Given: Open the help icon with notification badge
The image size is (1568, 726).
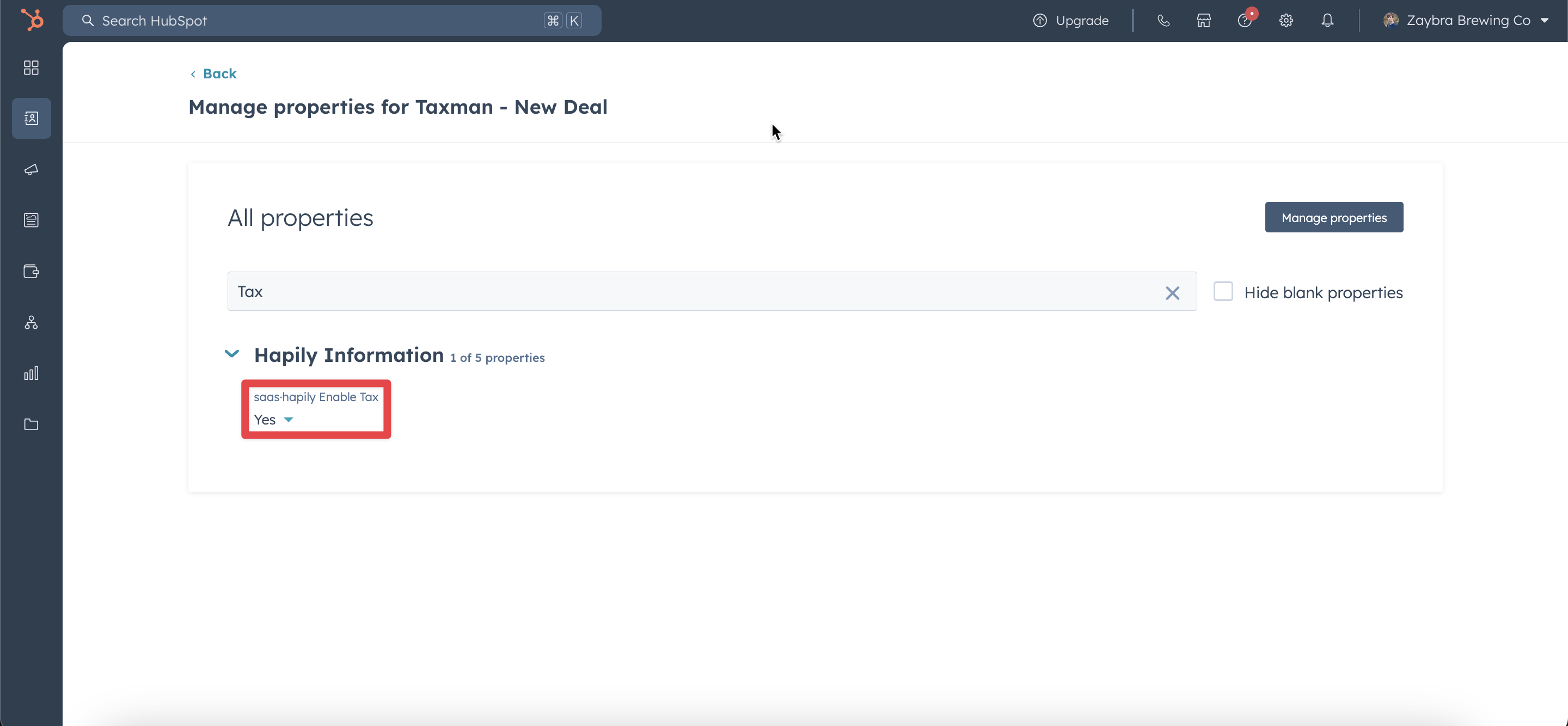Looking at the screenshot, I should click(x=1244, y=21).
